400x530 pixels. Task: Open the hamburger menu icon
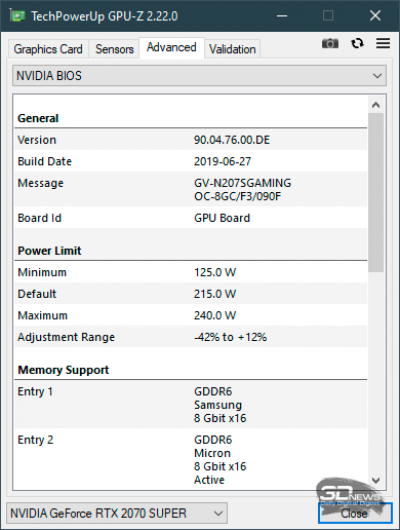pos(383,43)
